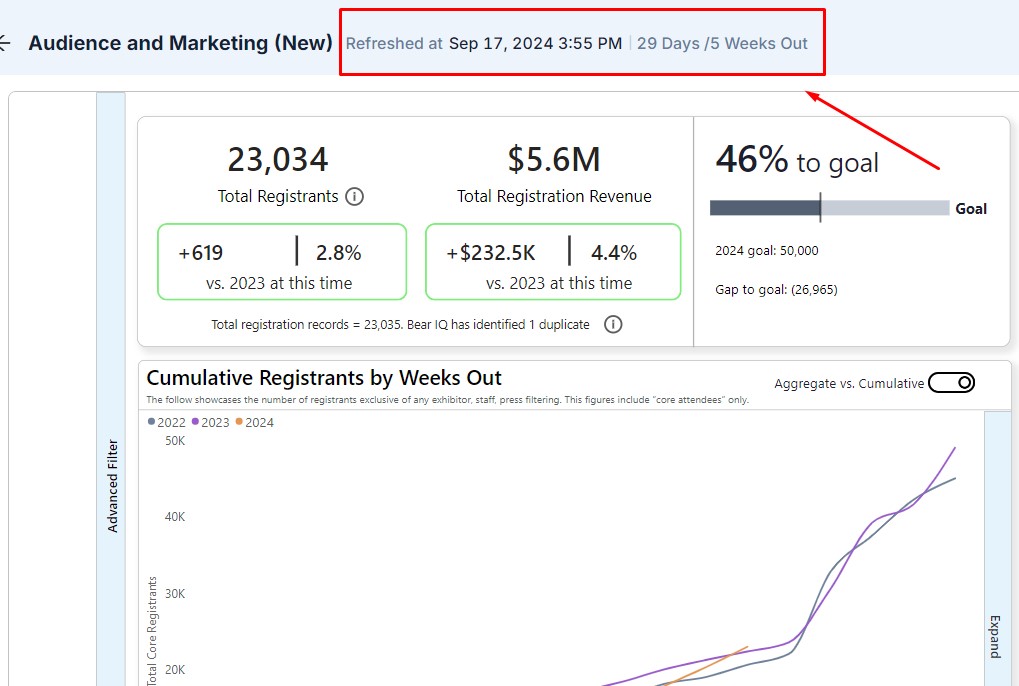Click the info icon next to Total Registrants
Screen dimensions: 1019x686
click(x=354, y=197)
